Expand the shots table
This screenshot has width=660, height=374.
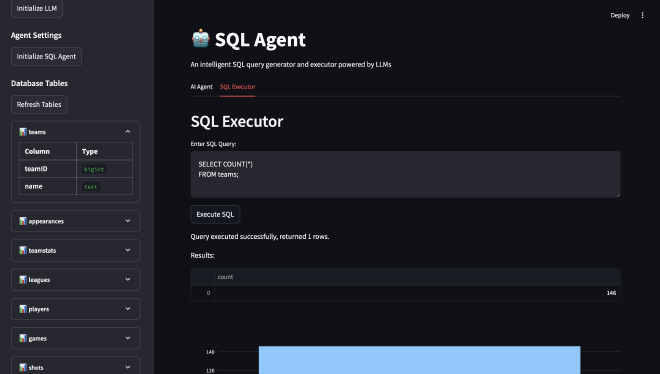[x=76, y=367]
